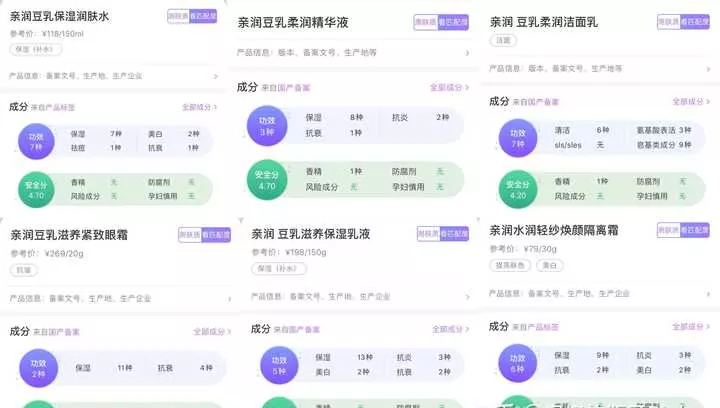Image resolution: width=720 pixels, height=408 pixels.
Task: Click green 安全分 4.70 circle of 保湿润肤水
Action: point(36,190)
